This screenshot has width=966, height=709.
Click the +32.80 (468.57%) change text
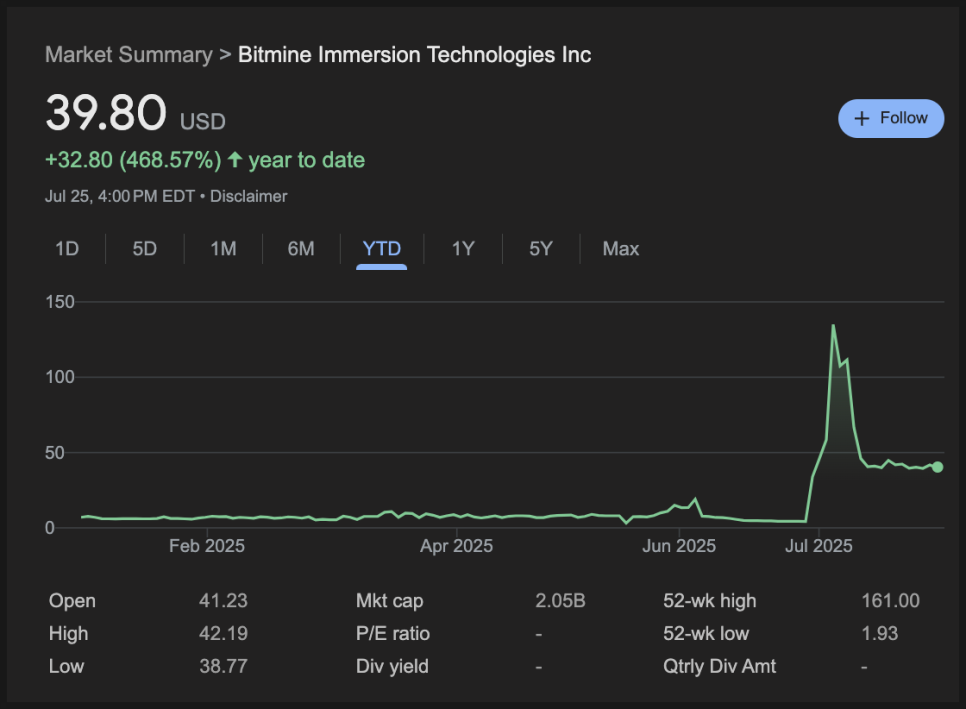(x=133, y=160)
